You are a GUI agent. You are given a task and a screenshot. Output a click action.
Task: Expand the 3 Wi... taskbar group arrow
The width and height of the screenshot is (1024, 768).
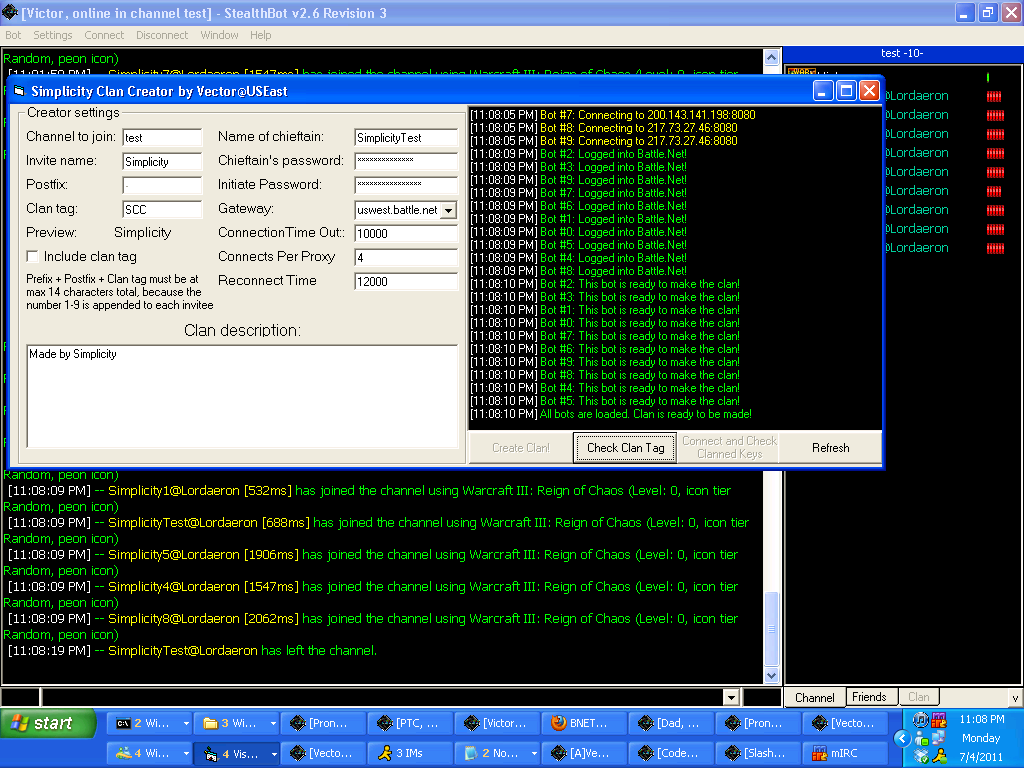[x=273, y=724]
